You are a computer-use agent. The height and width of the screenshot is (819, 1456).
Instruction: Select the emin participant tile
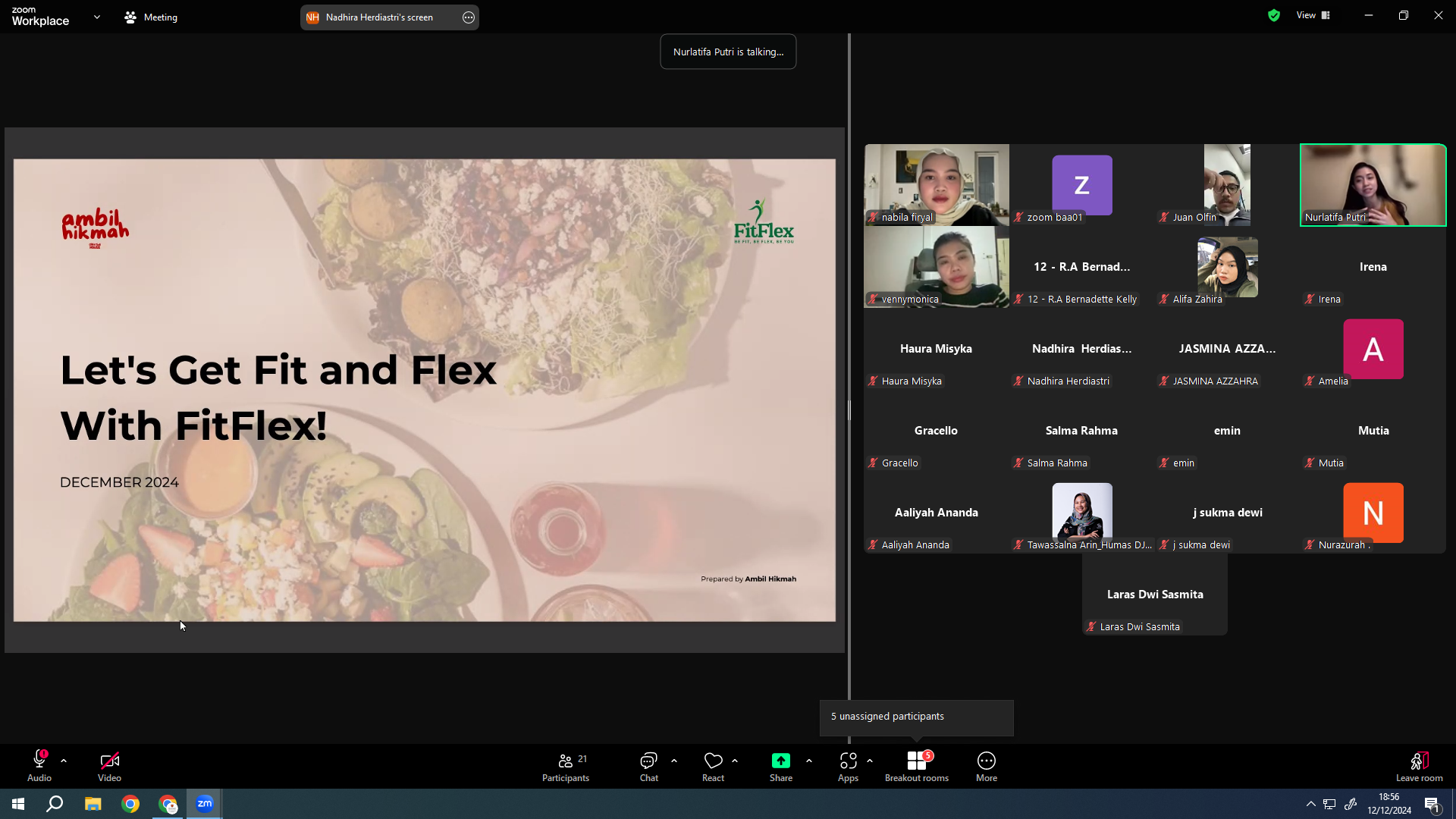click(1228, 431)
